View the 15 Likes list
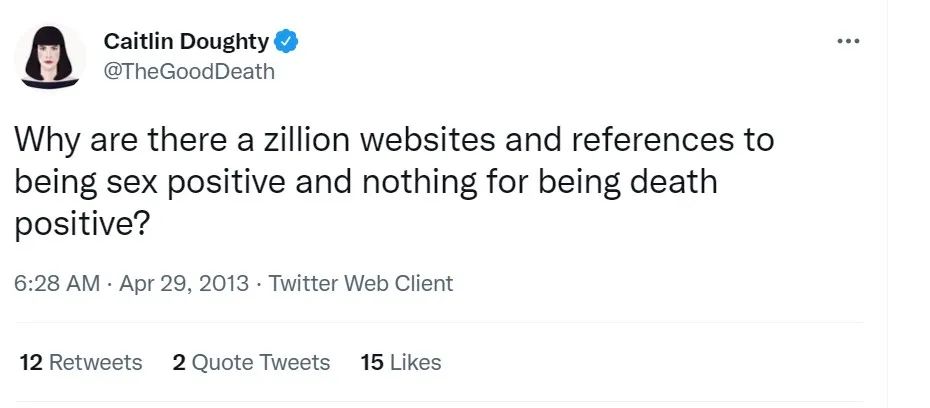The height and width of the screenshot is (408, 930). 400,362
